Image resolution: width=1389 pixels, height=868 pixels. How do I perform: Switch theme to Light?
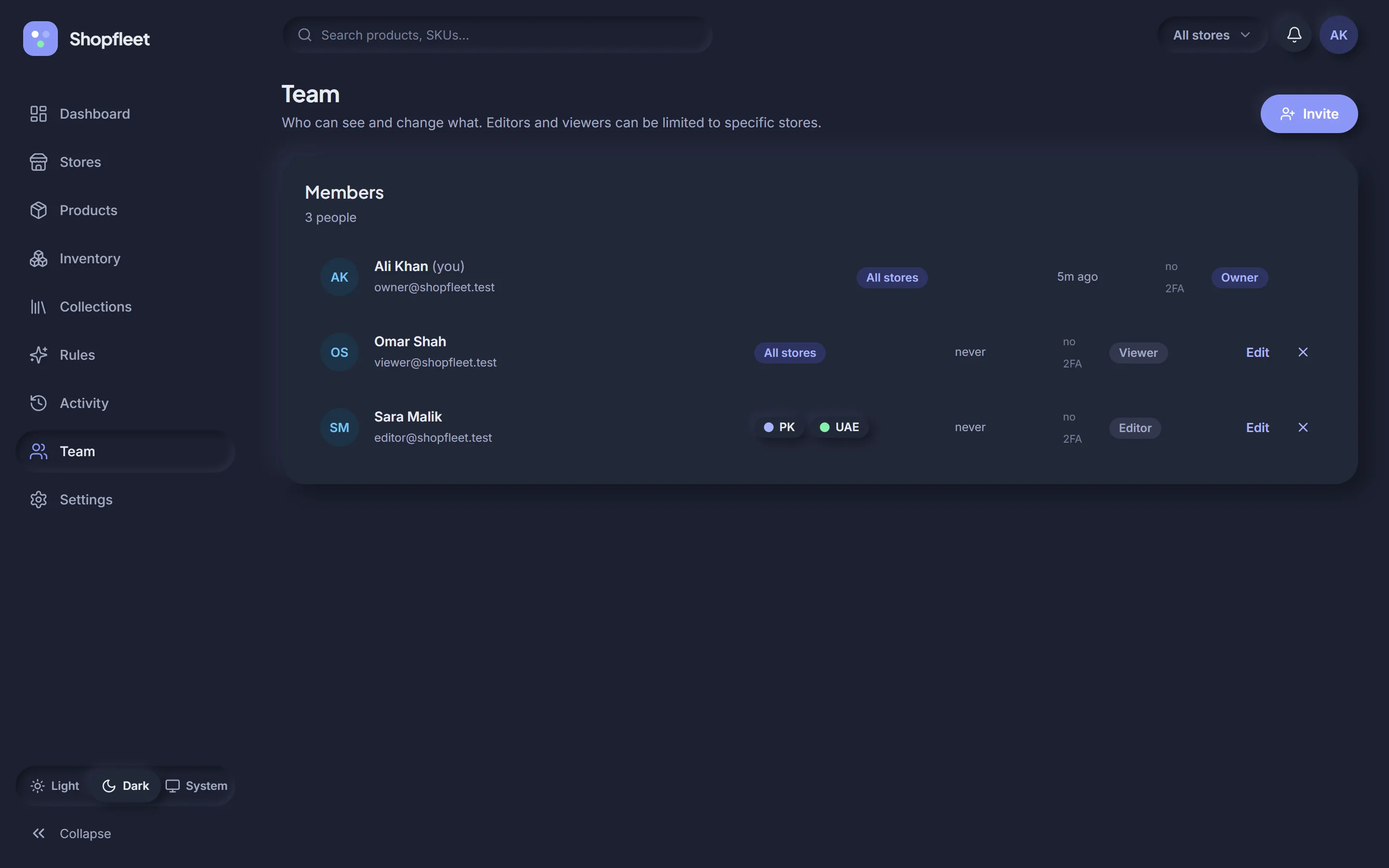55,786
